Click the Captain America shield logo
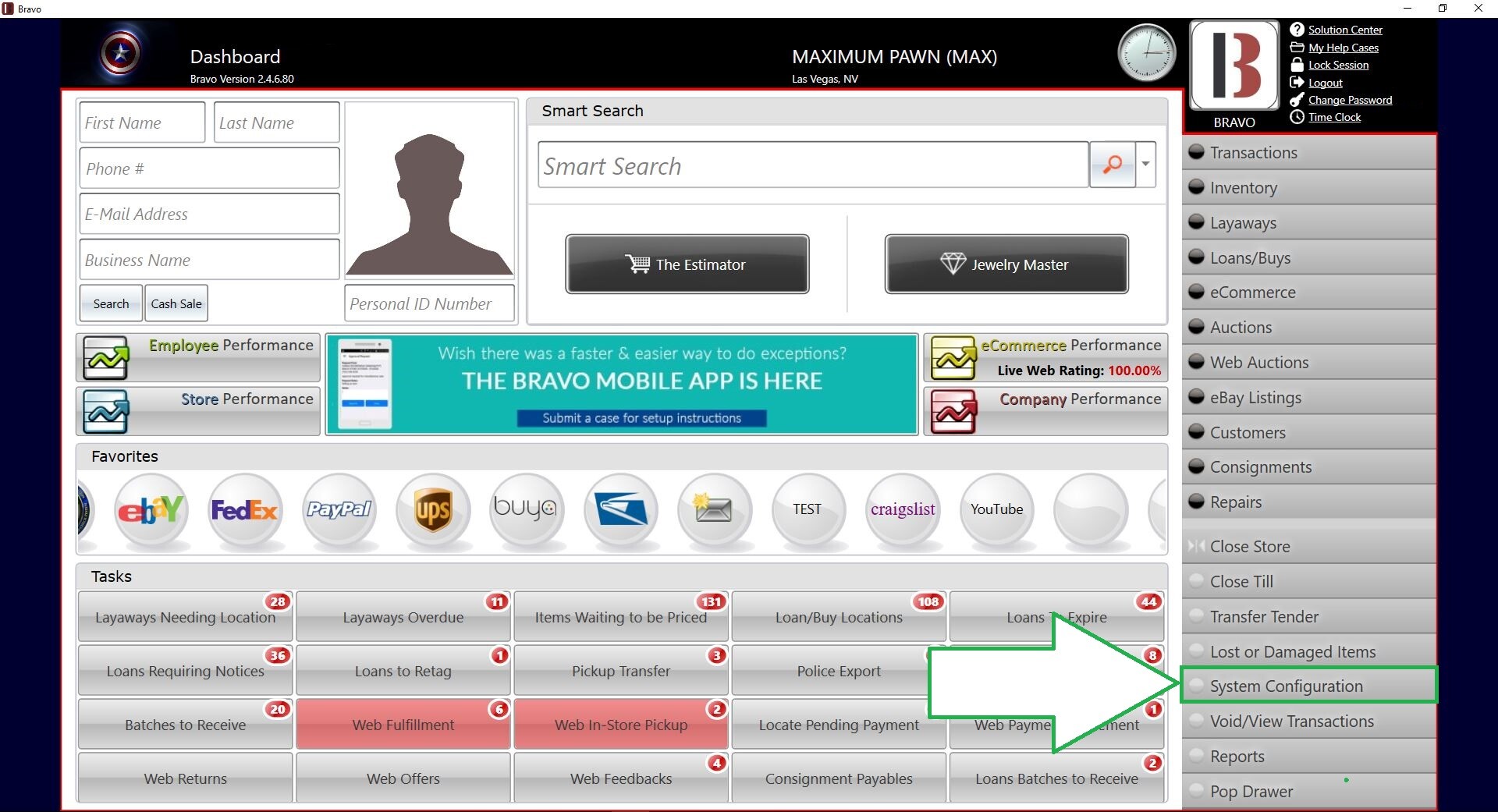 (121, 54)
